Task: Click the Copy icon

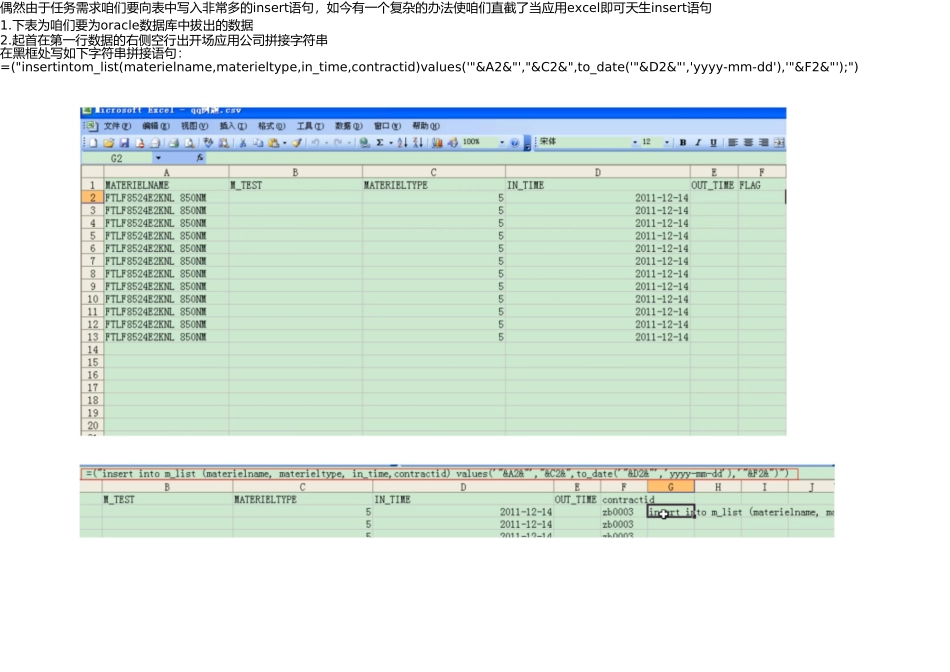Action: click(x=258, y=143)
